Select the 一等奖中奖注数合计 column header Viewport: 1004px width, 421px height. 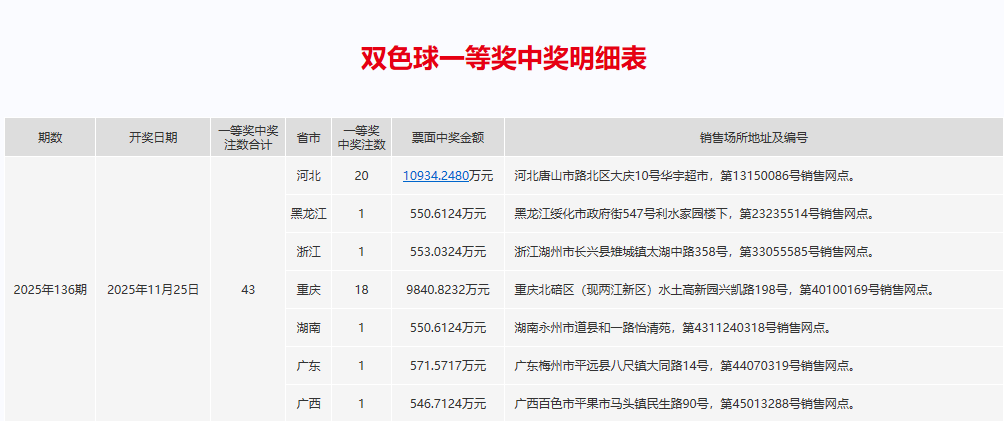[x=248, y=138]
